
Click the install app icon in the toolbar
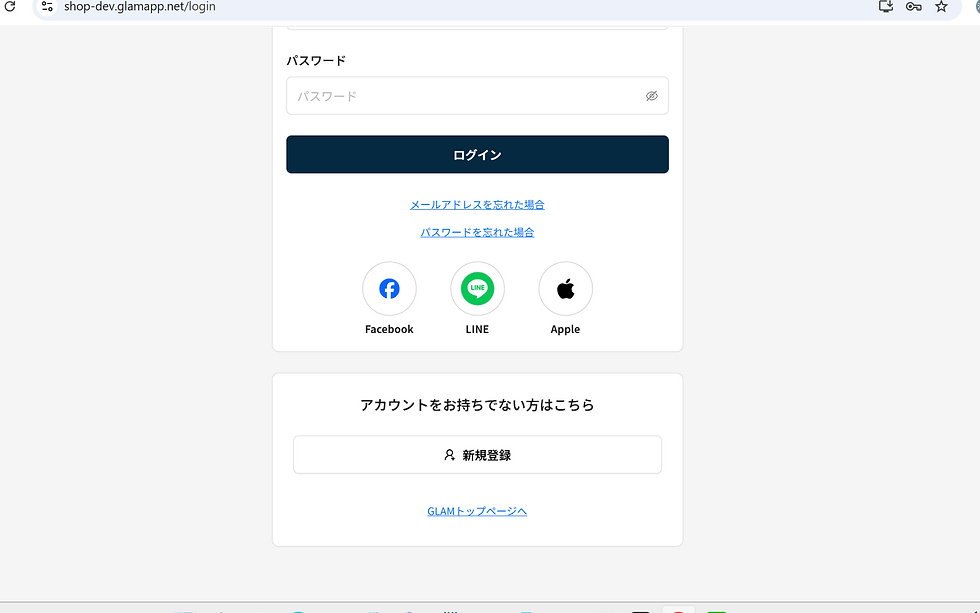884,7
